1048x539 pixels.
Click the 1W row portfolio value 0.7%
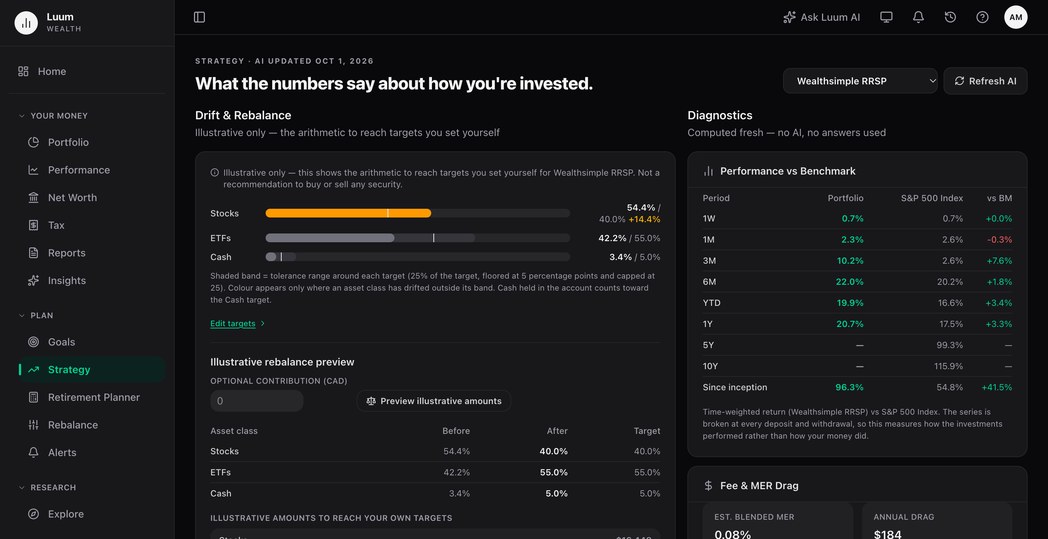pos(852,219)
